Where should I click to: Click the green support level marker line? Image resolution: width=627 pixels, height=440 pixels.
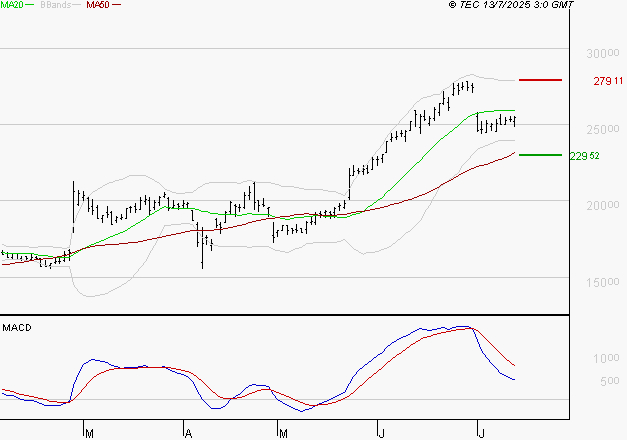click(x=540, y=155)
